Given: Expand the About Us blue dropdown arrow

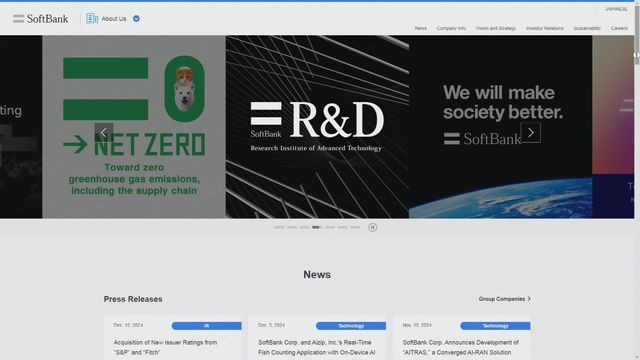Looking at the screenshot, I should 136,18.
